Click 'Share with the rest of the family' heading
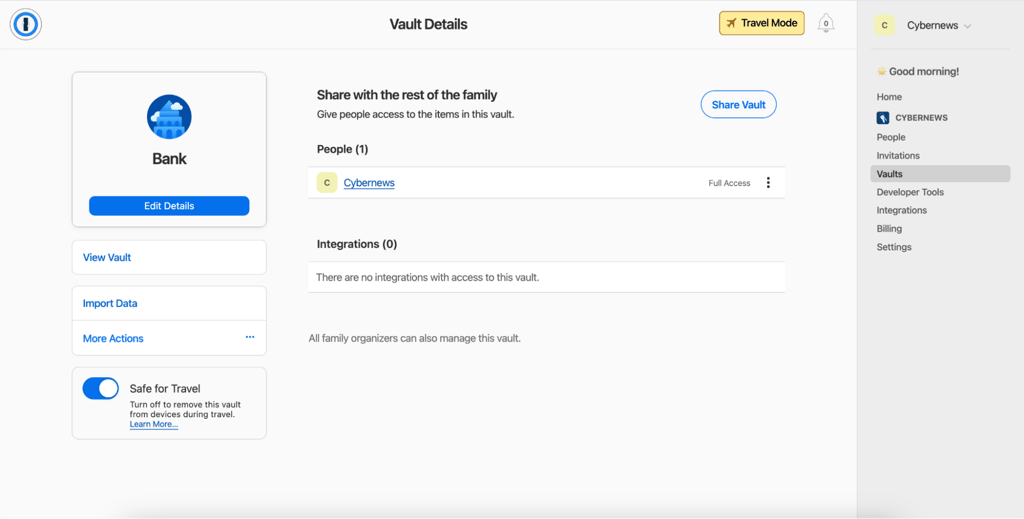The width and height of the screenshot is (1024, 519). pos(407,95)
